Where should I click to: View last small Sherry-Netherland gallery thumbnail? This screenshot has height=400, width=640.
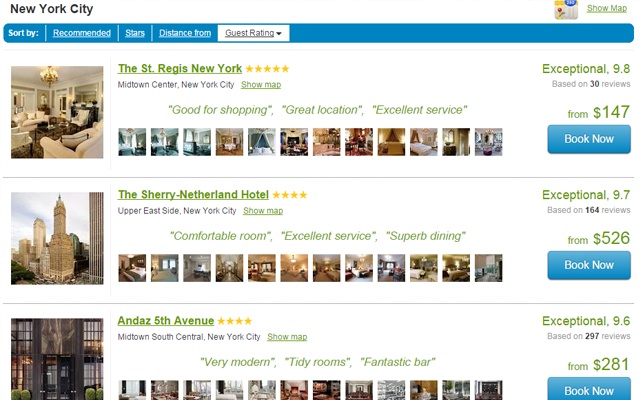489,268
